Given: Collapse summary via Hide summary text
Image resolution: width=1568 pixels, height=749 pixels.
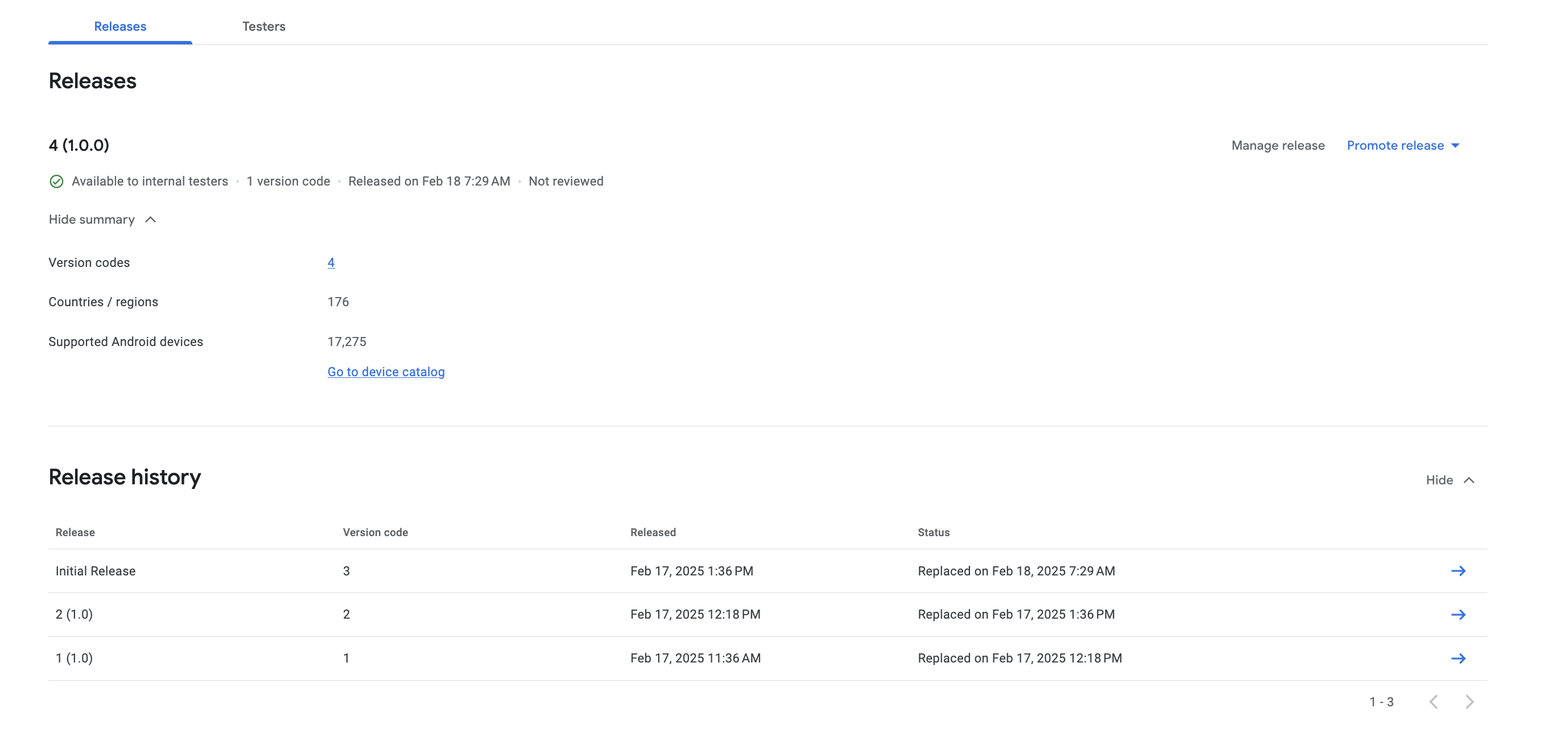Looking at the screenshot, I should coord(92,220).
